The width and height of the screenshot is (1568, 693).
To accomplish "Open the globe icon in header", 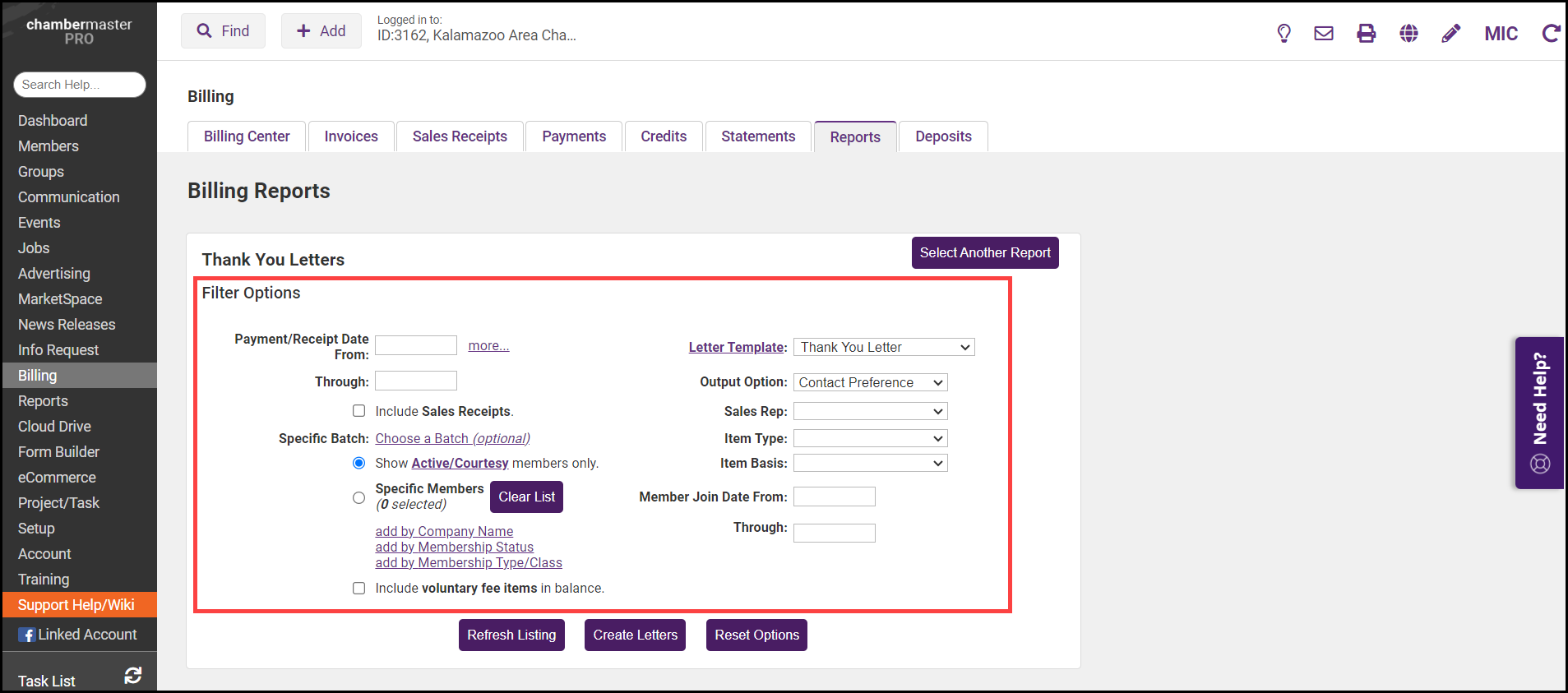I will (x=1408, y=34).
